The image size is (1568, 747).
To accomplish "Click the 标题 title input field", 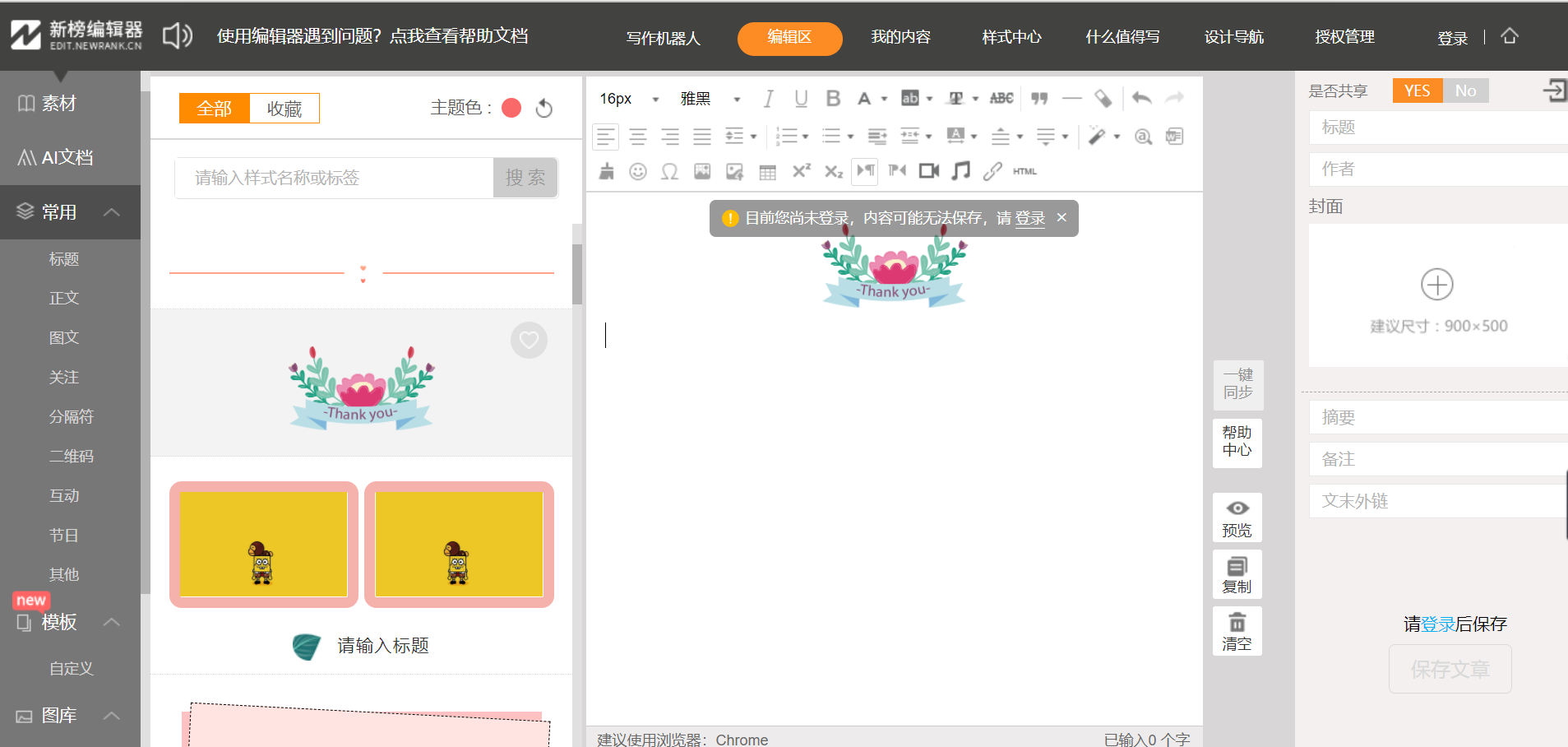I will (1439, 128).
